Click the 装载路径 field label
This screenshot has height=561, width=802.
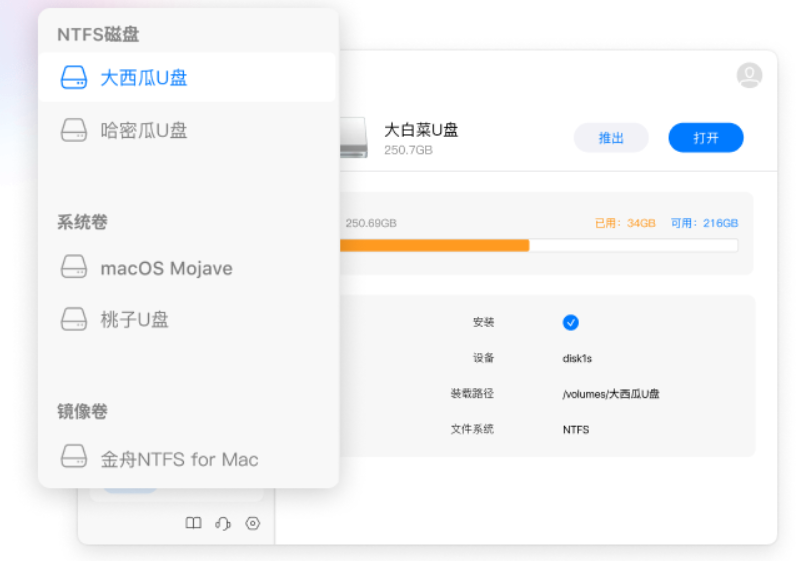(x=472, y=393)
